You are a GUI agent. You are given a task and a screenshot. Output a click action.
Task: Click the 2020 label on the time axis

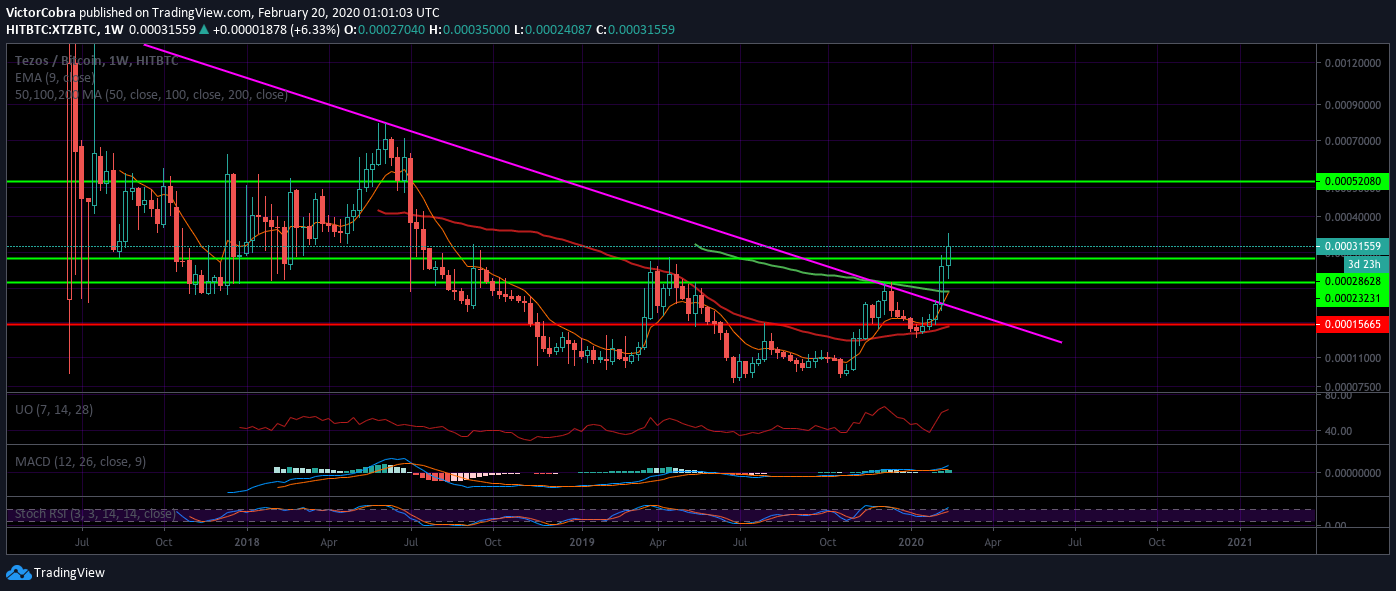[911, 542]
